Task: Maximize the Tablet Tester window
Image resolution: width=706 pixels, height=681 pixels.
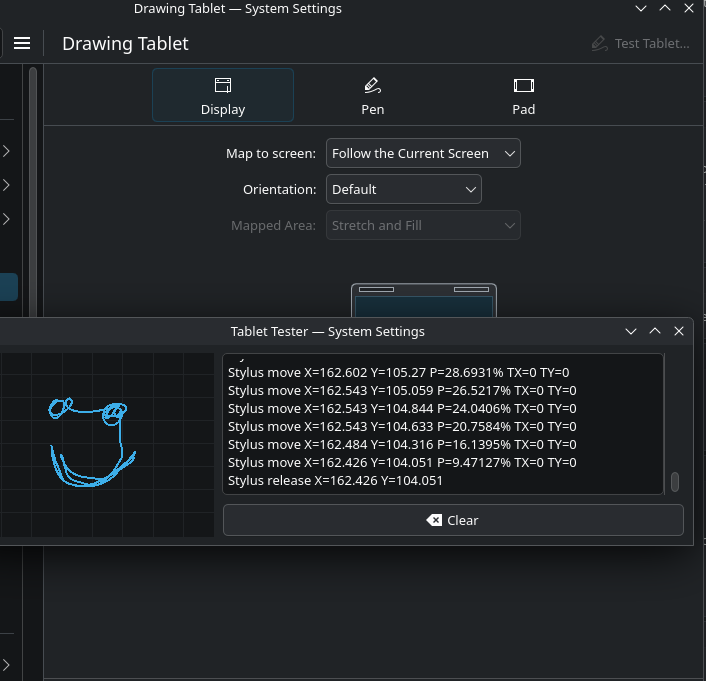Action: (x=655, y=331)
